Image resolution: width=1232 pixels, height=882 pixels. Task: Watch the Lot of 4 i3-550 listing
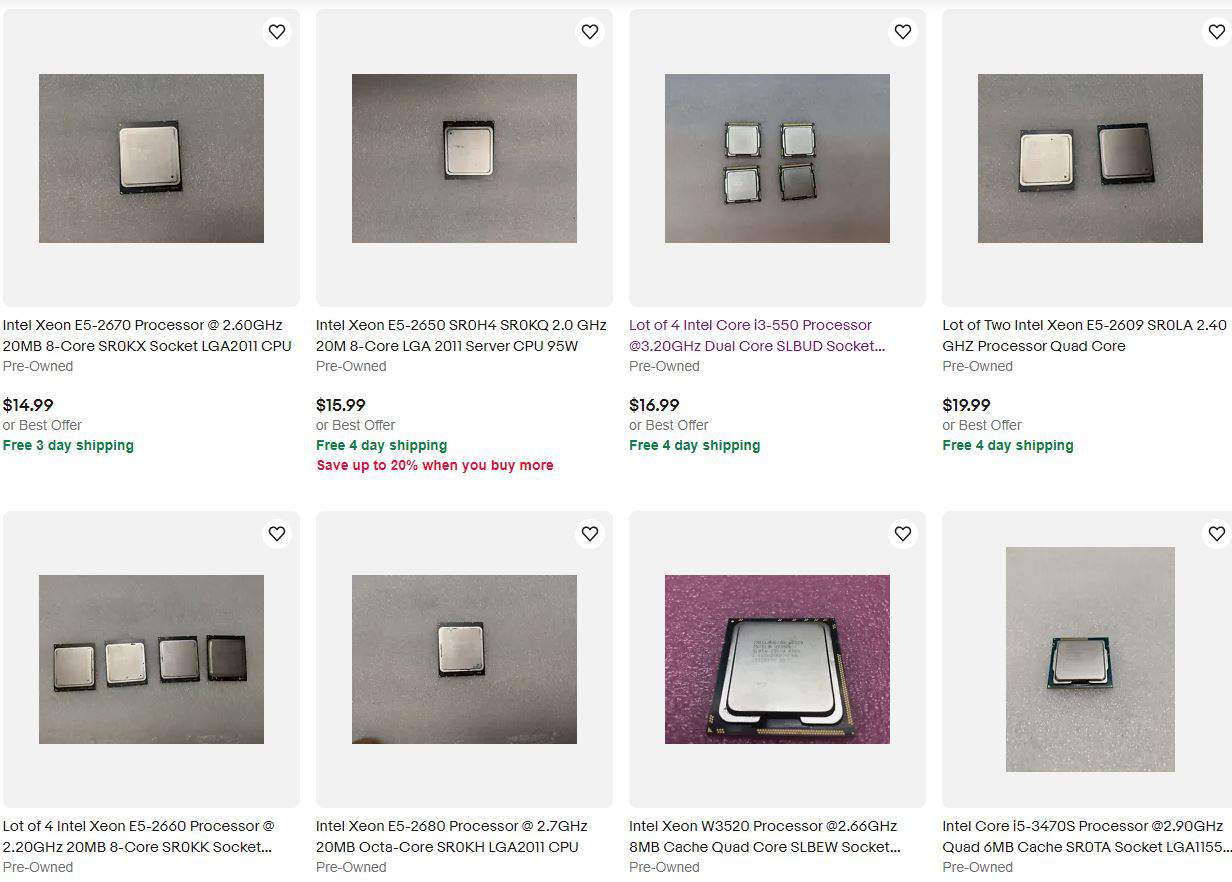click(x=903, y=32)
